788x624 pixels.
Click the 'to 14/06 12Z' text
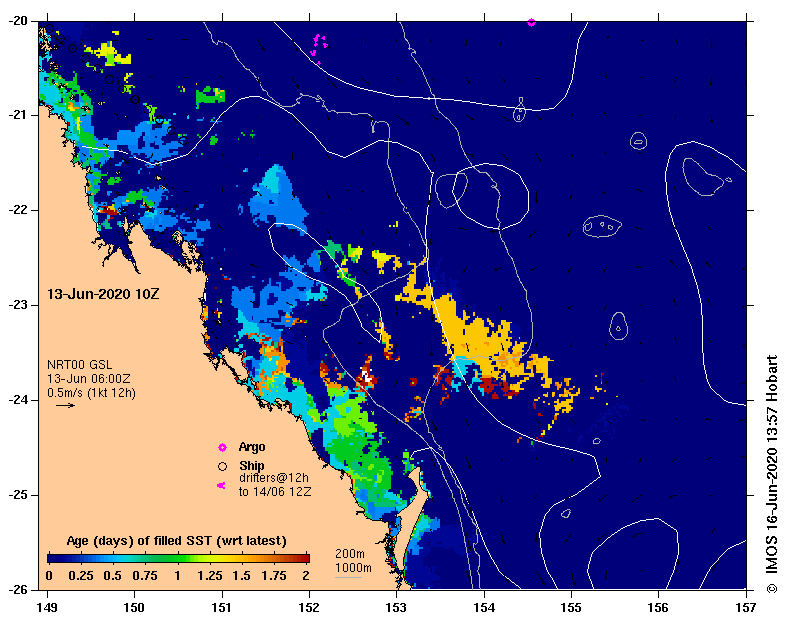pyautogui.click(x=275, y=491)
